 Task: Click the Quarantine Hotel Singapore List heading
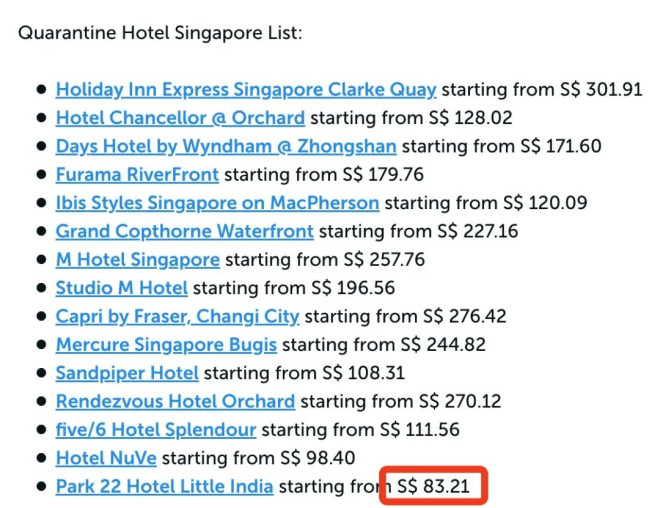[x=160, y=33]
